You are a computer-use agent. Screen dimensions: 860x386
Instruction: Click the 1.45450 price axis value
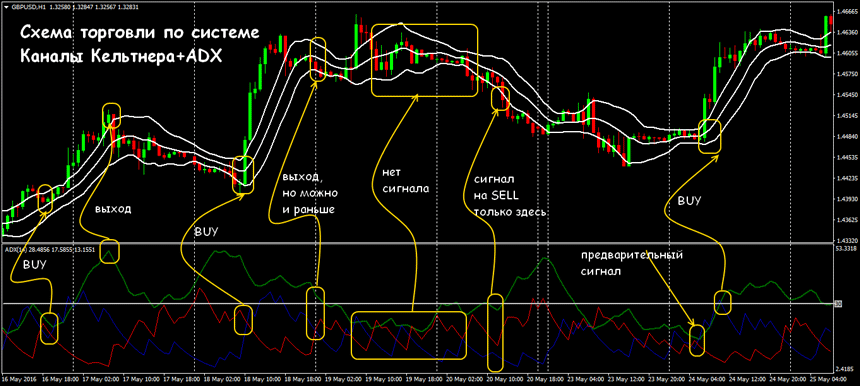[847, 95]
